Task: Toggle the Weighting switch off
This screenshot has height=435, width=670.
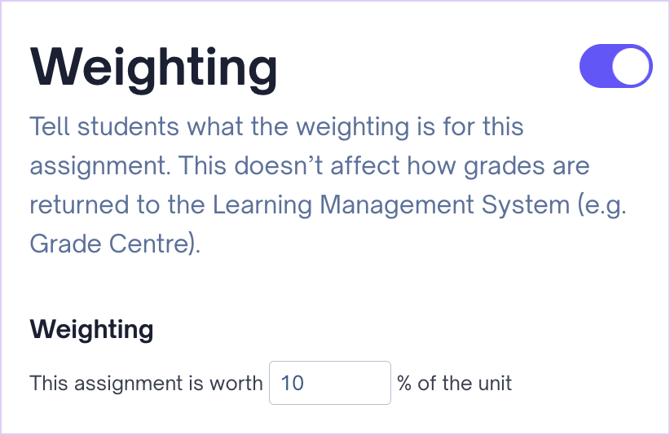Action: [x=615, y=66]
